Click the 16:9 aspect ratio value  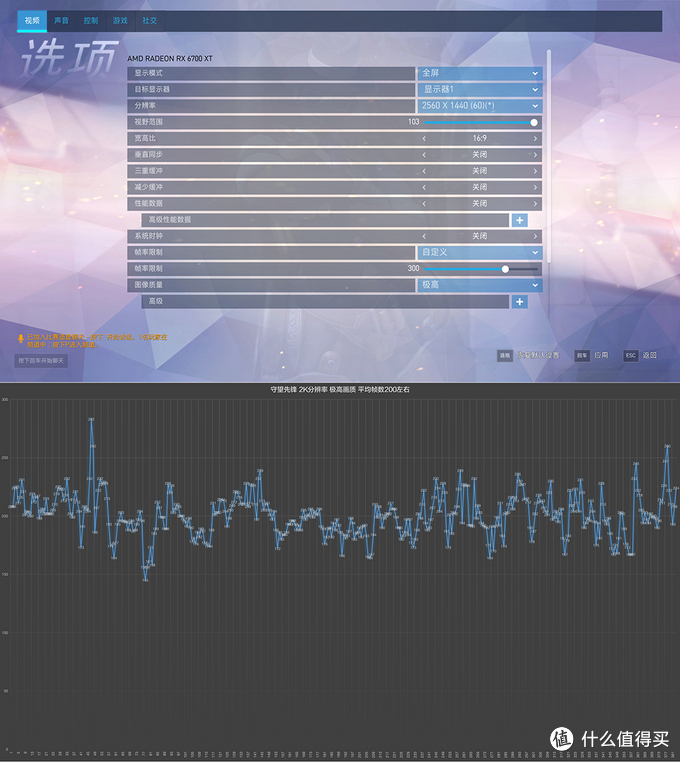(480, 139)
